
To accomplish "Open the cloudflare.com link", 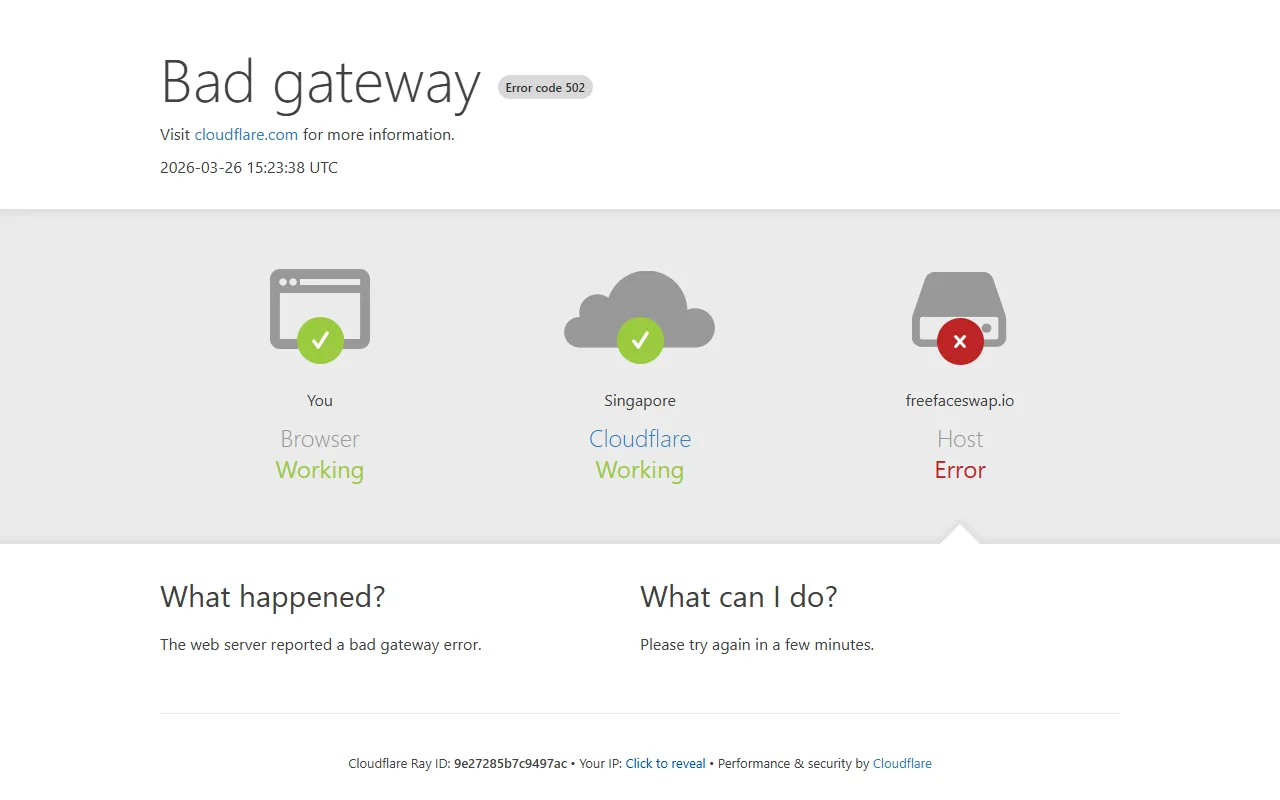I will coord(246,134).
